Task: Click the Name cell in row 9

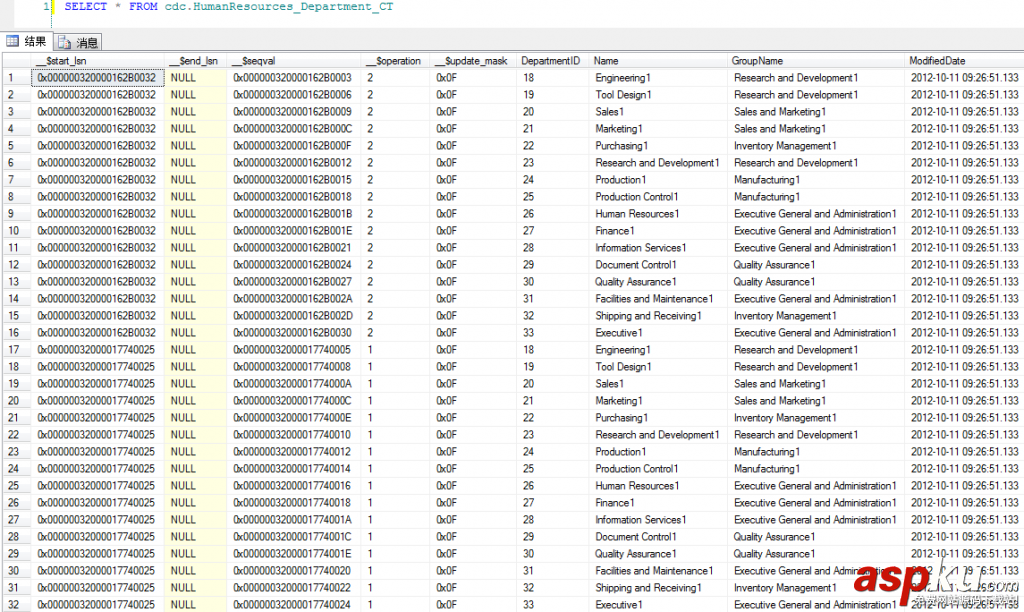Action: pyautogui.click(x=658, y=214)
